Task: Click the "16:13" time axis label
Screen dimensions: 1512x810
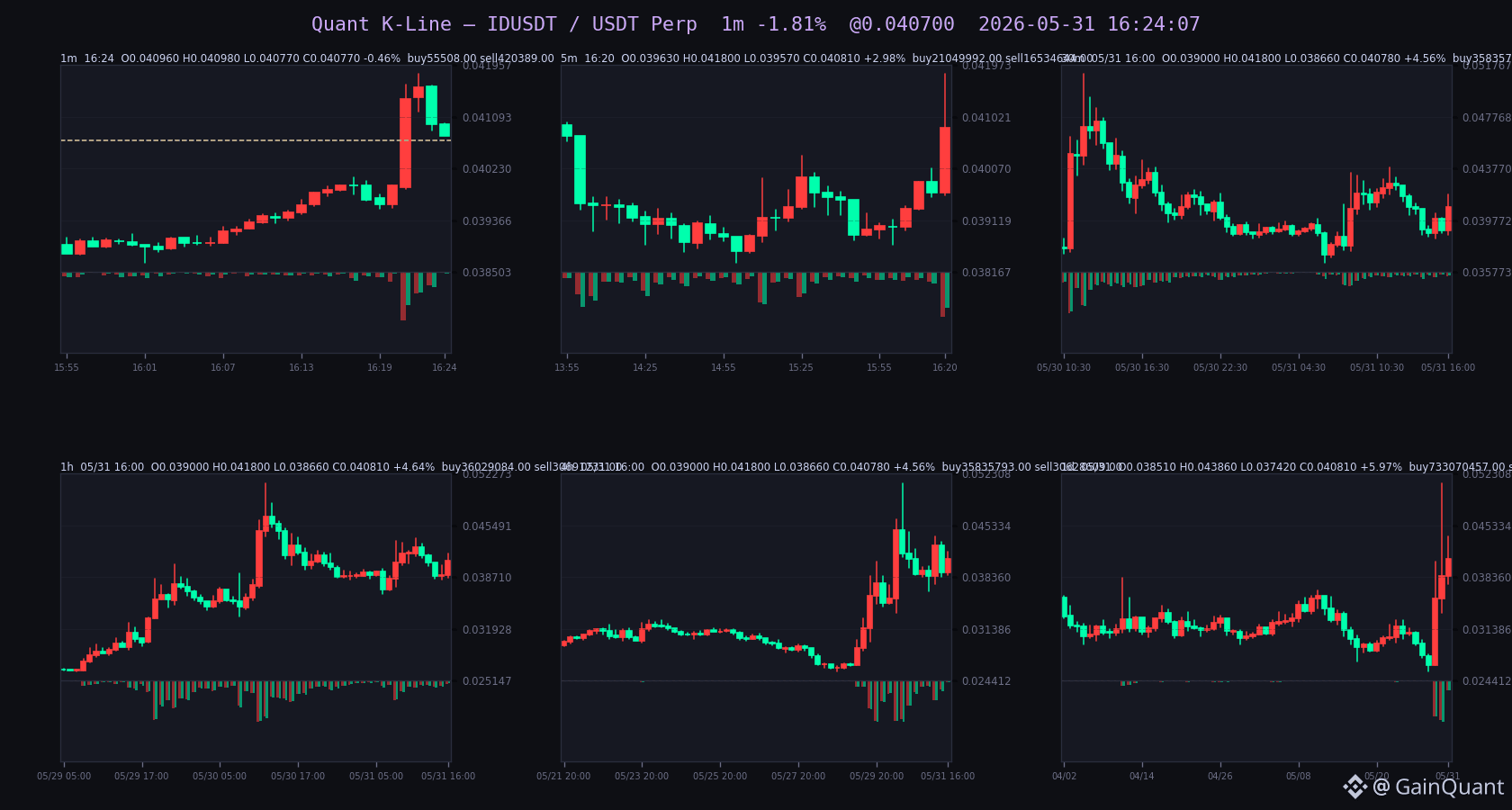Action: point(301,367)
